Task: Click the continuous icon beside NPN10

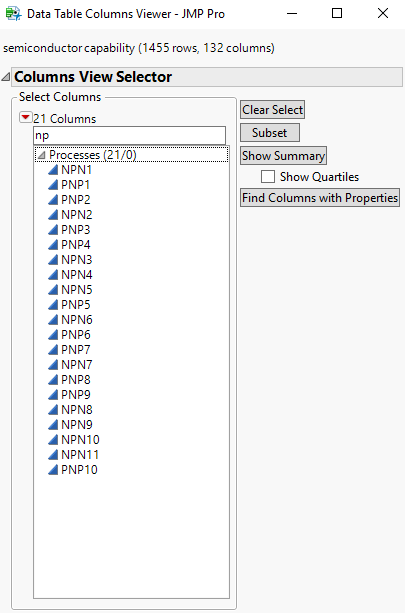Action: (x=53, y=439)
